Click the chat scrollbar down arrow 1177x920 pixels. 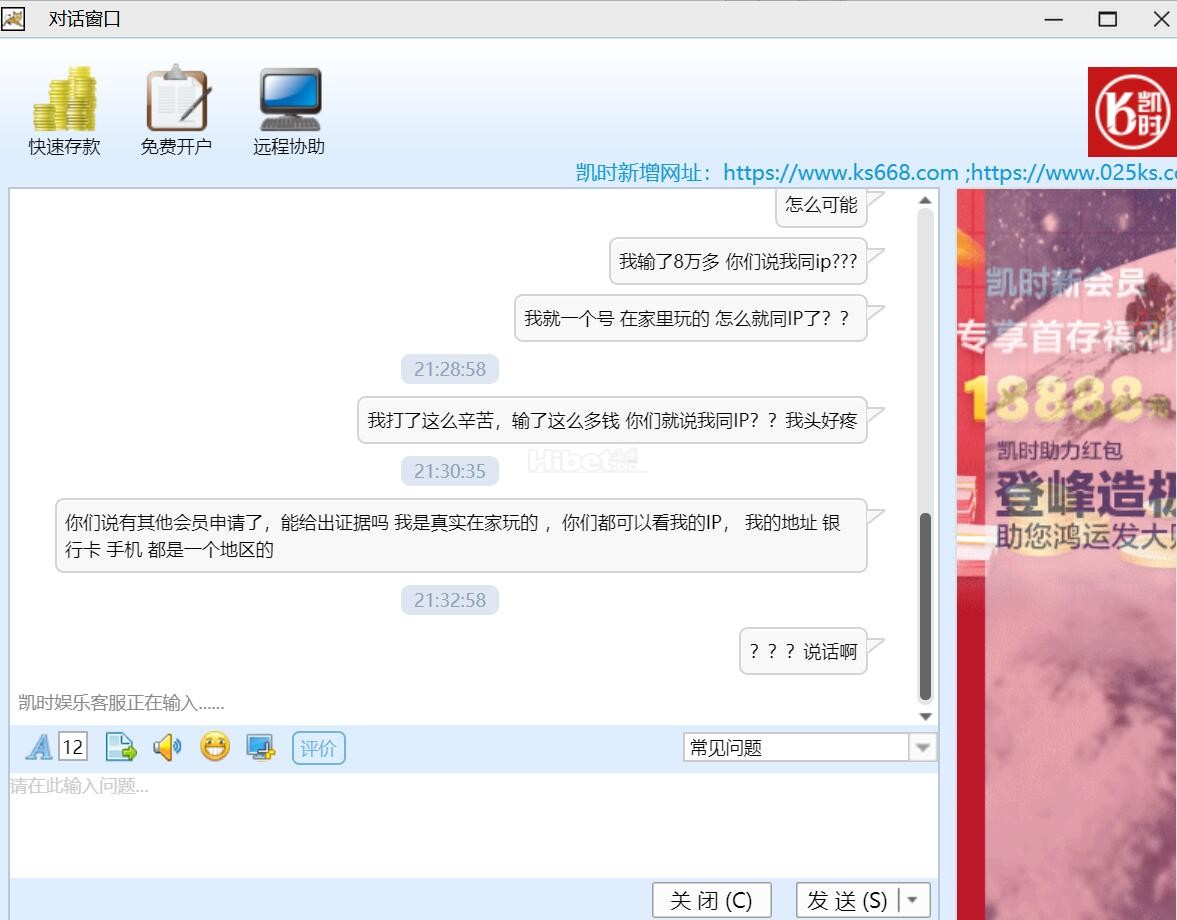[x=925, y=716]
